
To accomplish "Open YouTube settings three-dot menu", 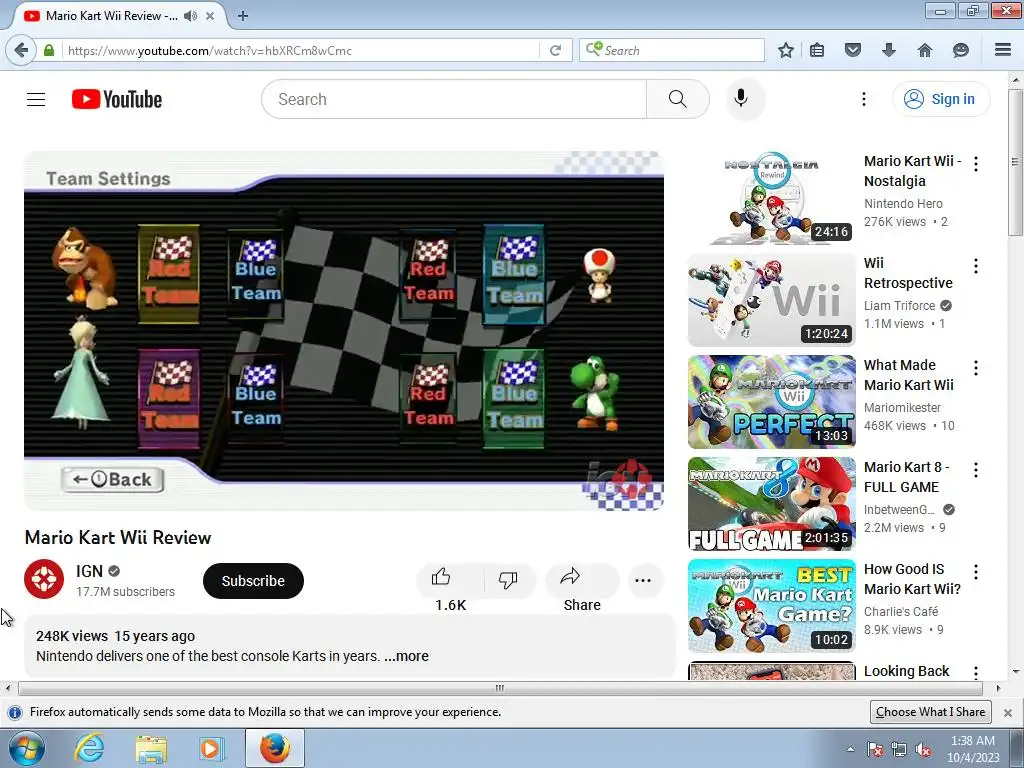I will 863,99.
